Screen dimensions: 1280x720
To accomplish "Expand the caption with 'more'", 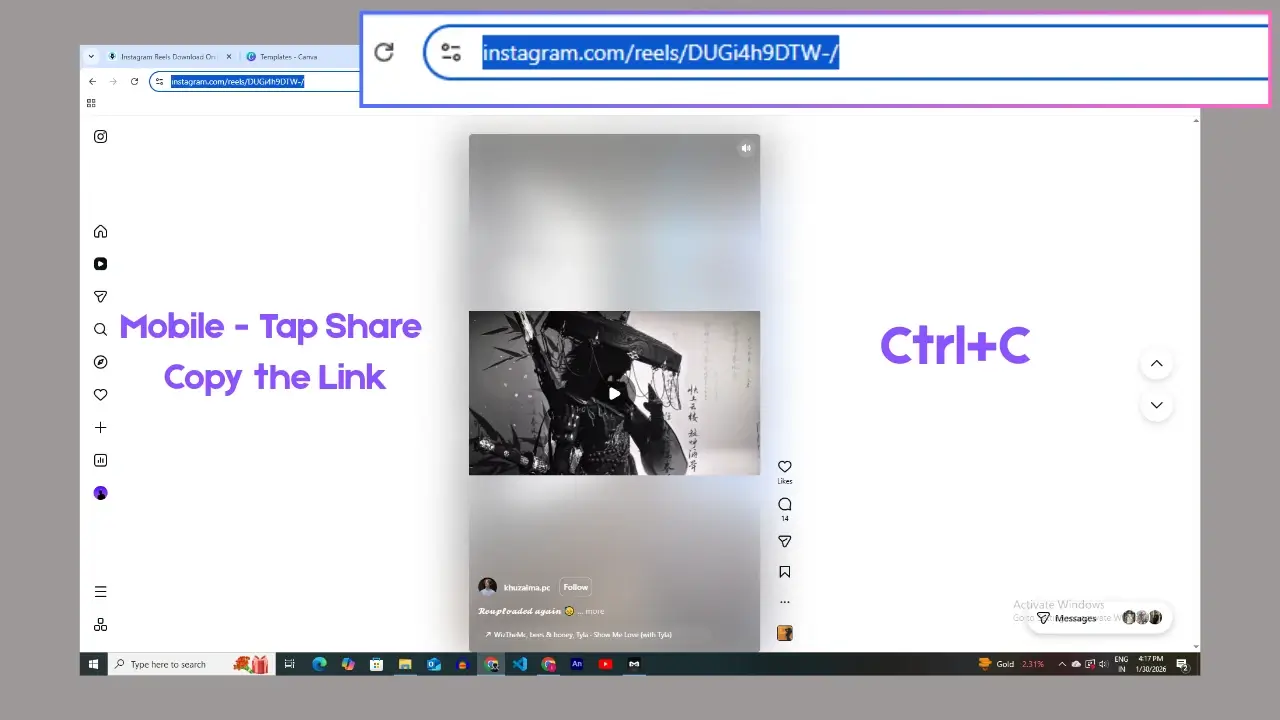I will coord(595,611).
